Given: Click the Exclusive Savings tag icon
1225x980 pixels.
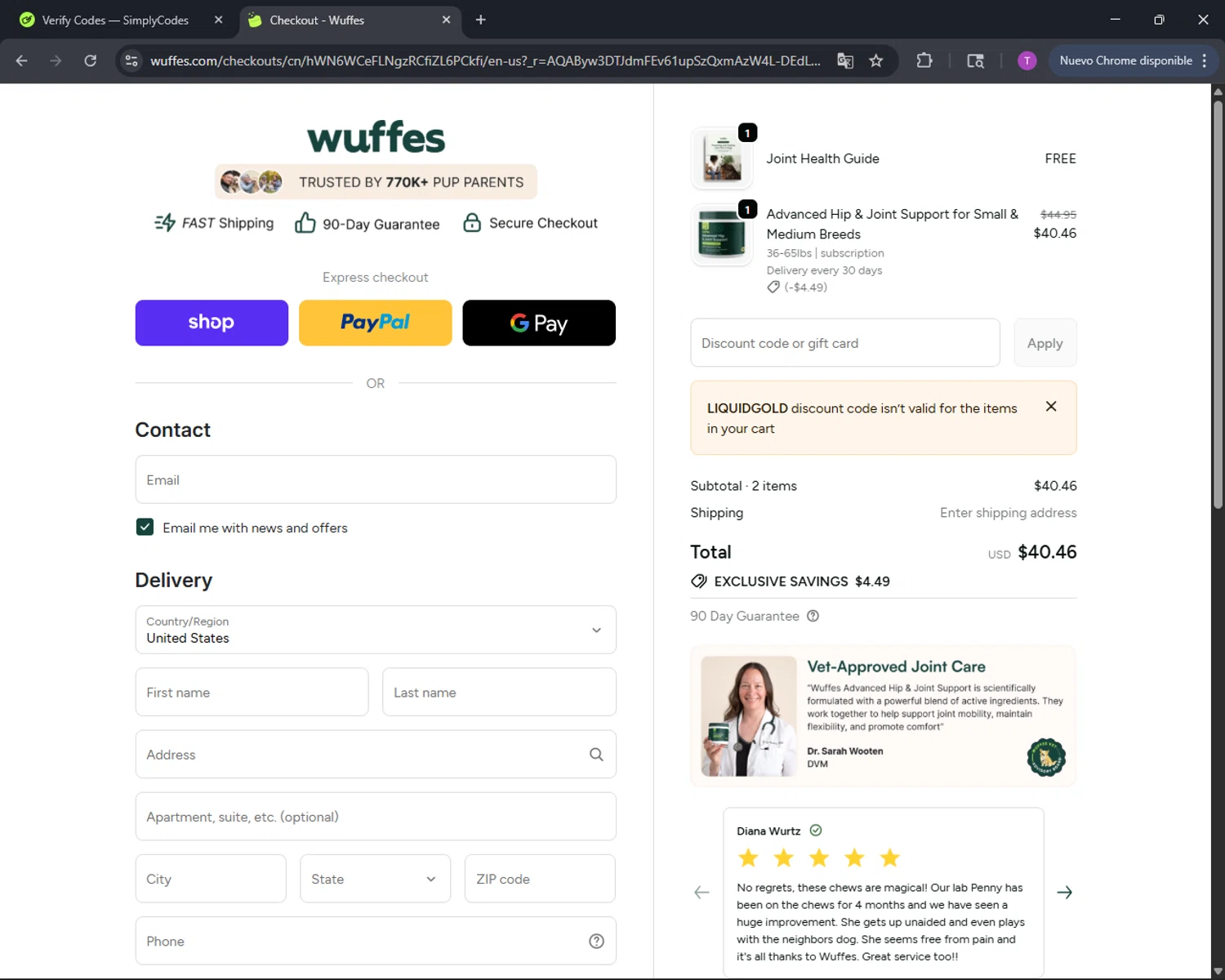Looking at the screenshot, I should click(699, 581).
